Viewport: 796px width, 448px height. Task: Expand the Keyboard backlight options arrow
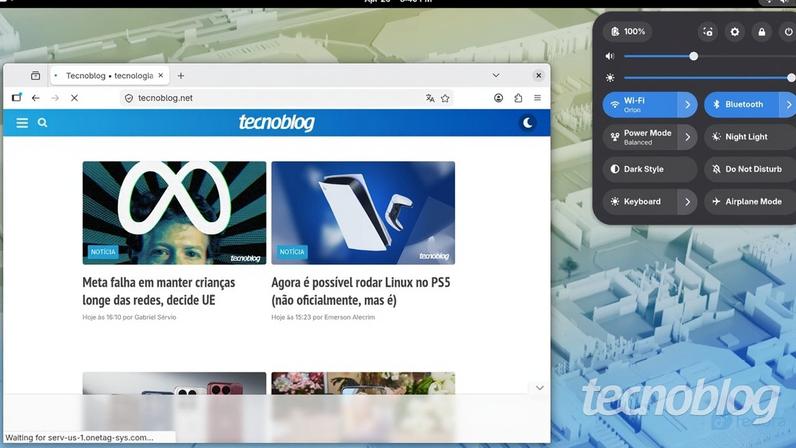(688, 202)
